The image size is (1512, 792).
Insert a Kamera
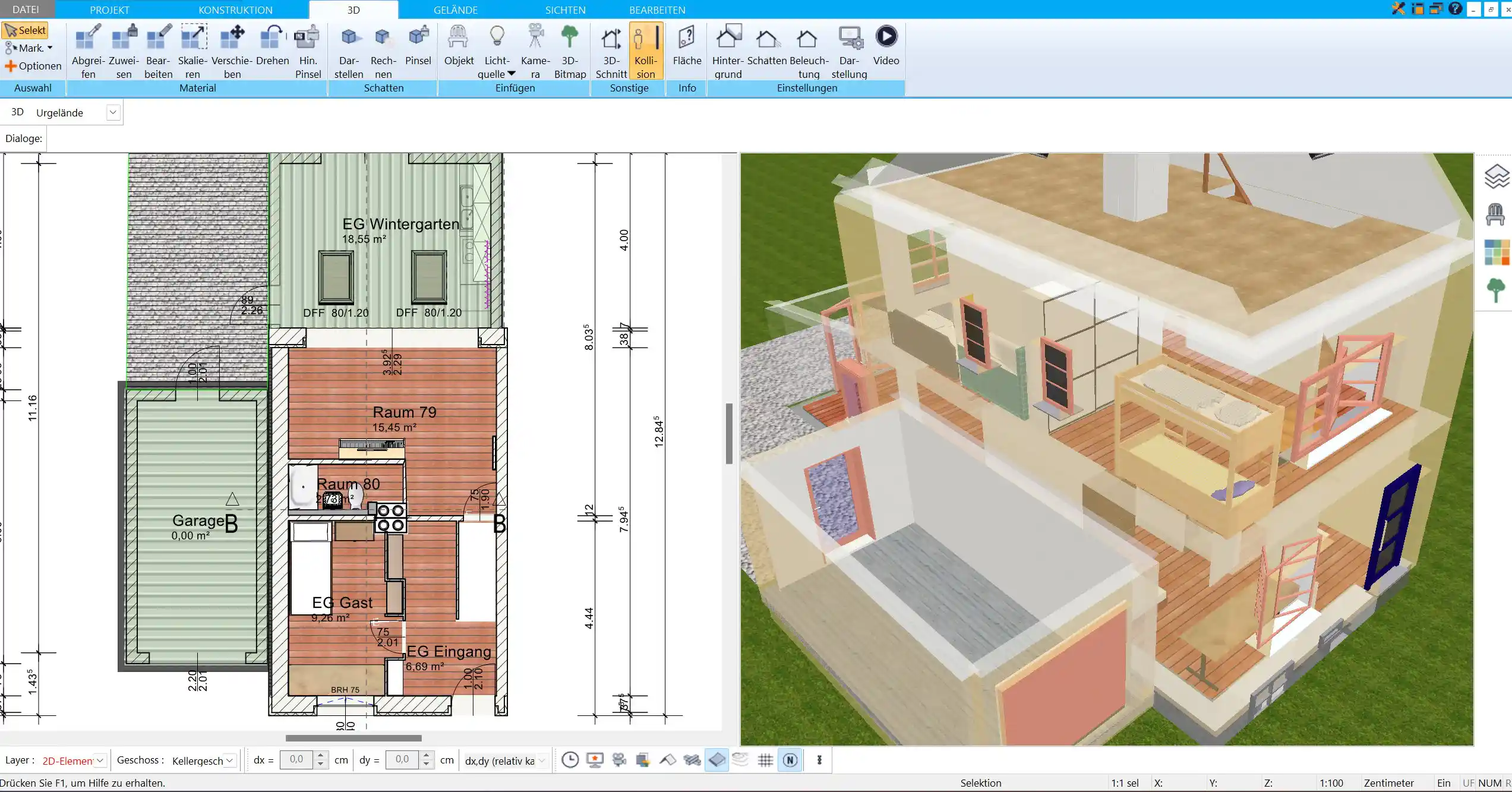[535, 51]
